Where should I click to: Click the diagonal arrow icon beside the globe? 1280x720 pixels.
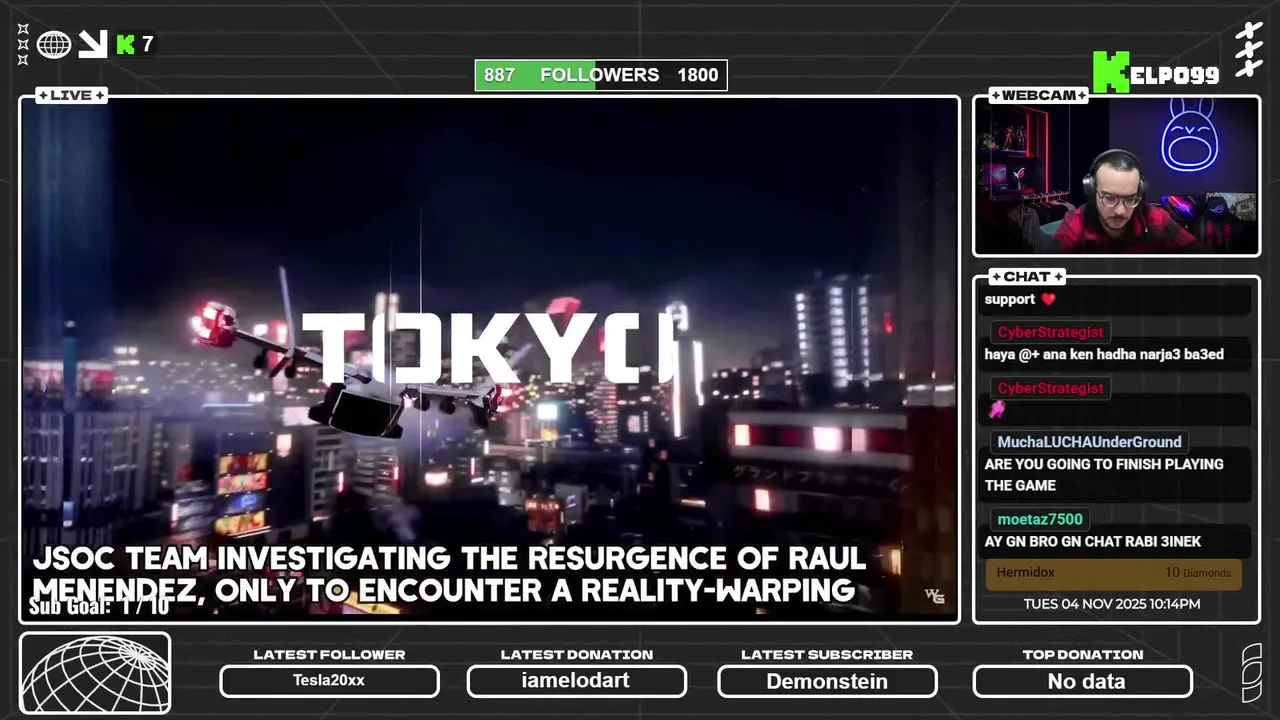pyautogui.click(x=93, y=44)
